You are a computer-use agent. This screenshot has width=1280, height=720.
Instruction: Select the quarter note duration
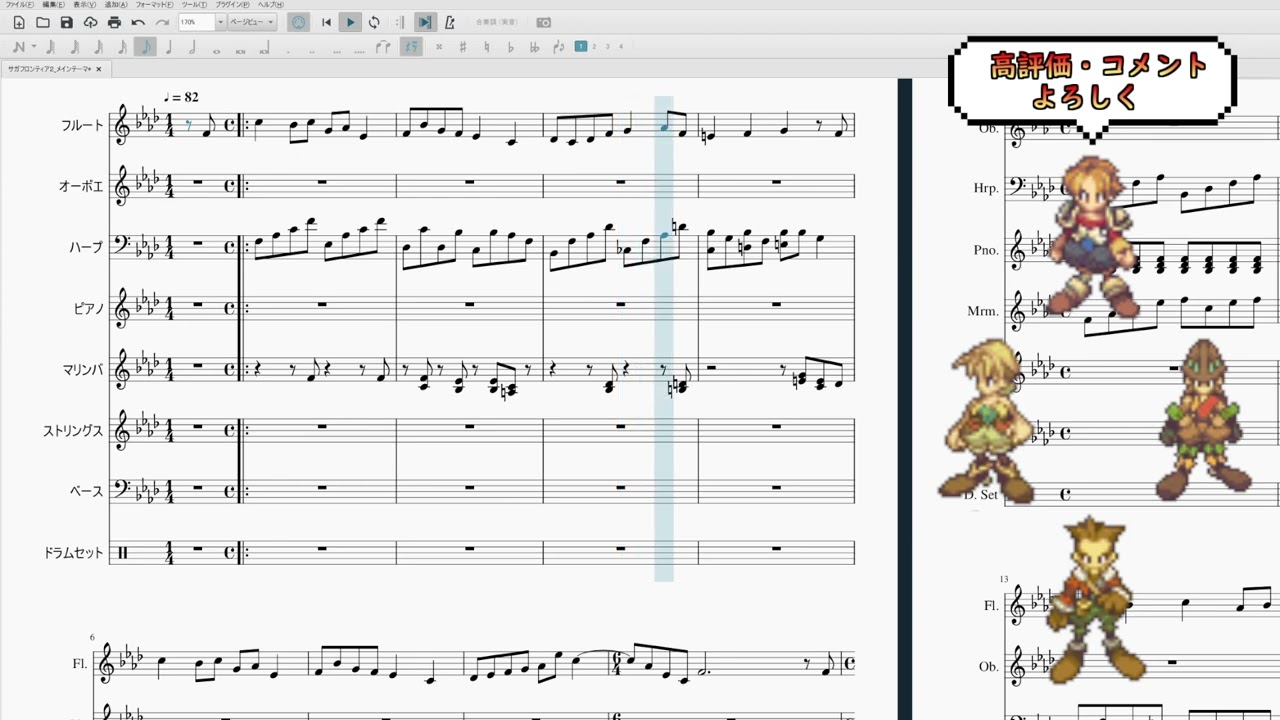point(168,46)
